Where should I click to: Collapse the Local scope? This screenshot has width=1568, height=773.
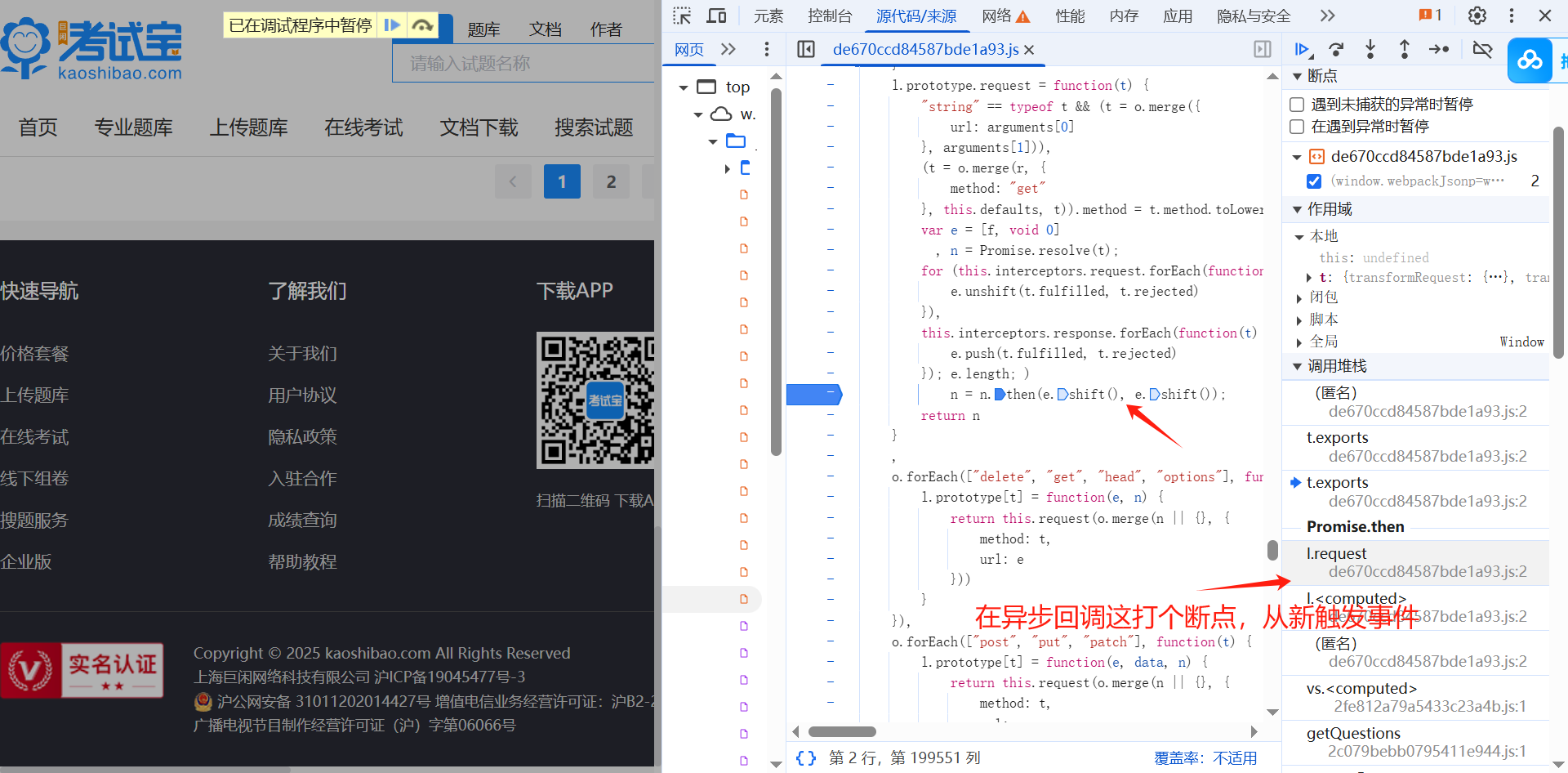coord(1299,237)
